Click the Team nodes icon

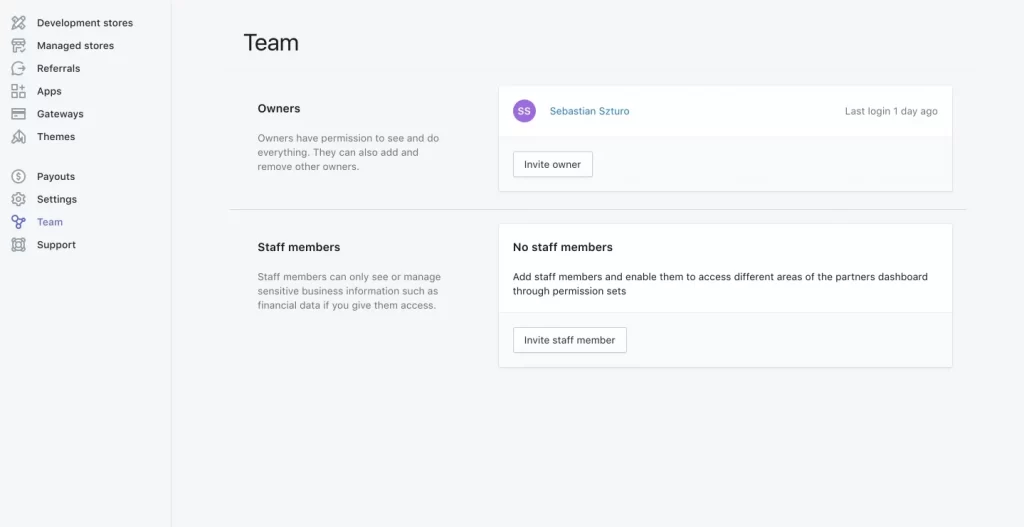coord(18,222)
